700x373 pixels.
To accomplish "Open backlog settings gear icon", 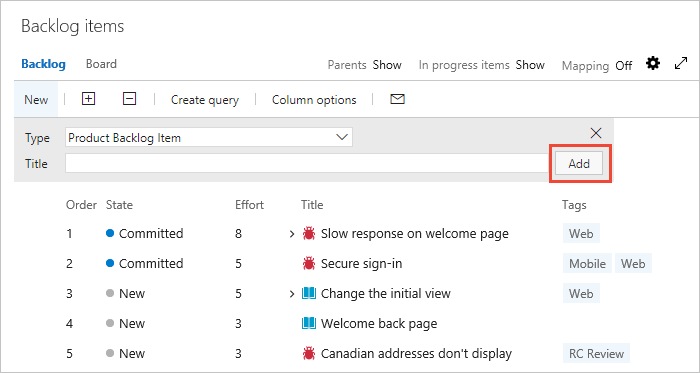I will pyautogui.click(x=653, y=64).
